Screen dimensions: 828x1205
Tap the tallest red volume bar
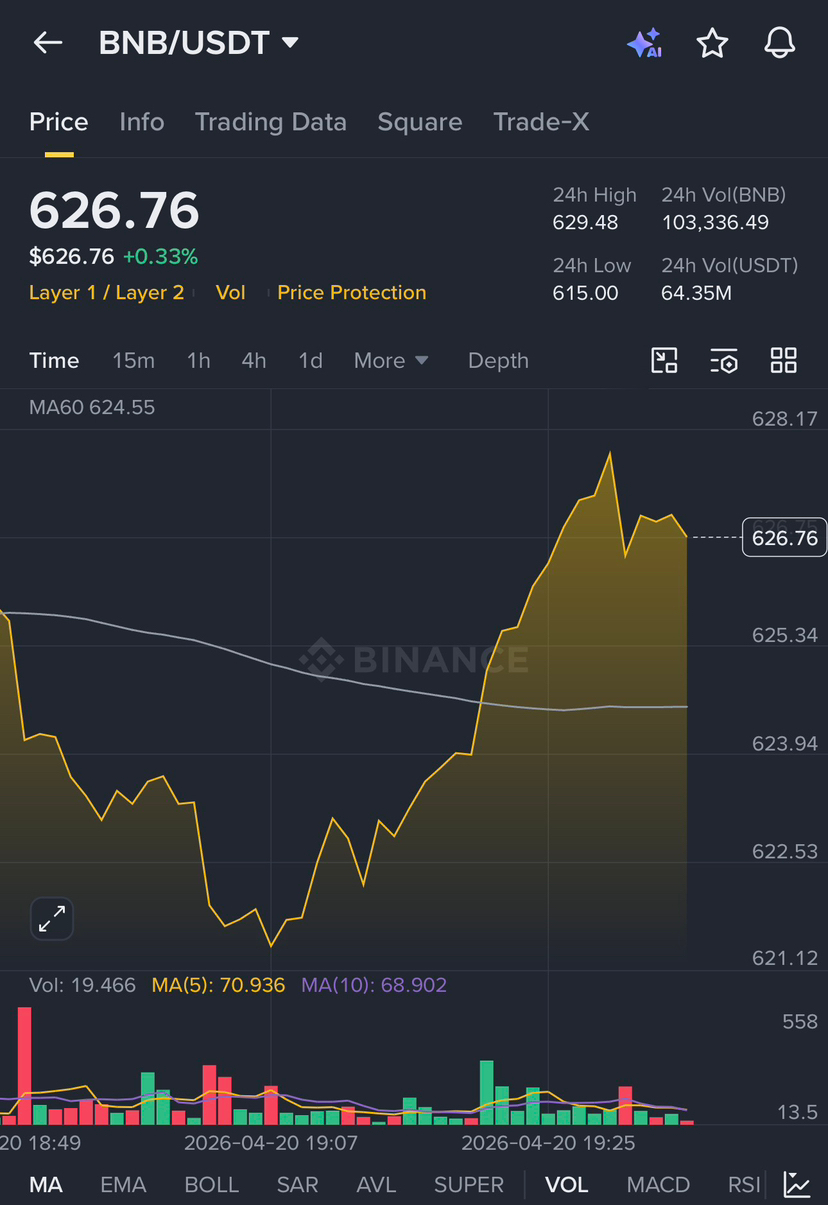[x=24, y=1066]
